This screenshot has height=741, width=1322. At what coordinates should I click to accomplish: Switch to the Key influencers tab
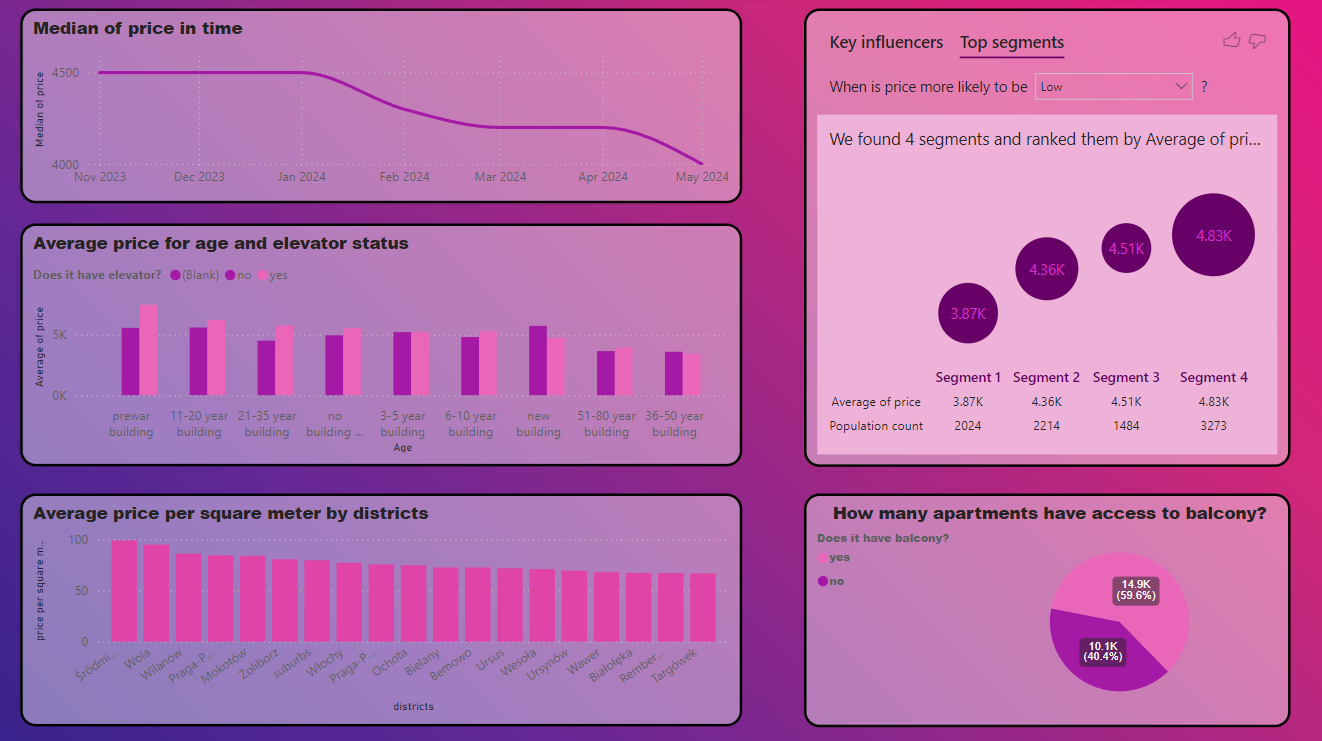[x=885, y=43]
